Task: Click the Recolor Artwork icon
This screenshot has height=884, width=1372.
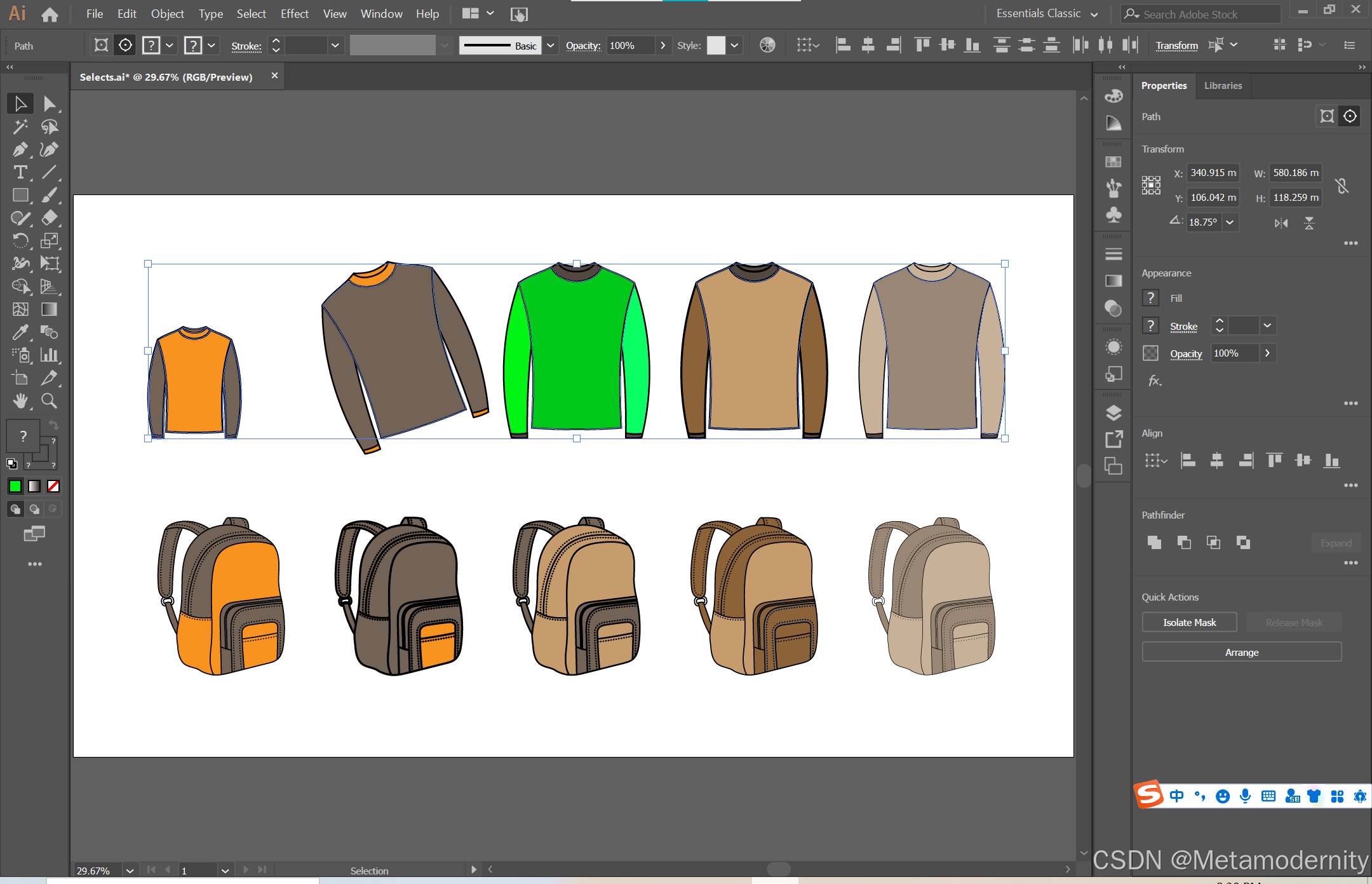Action: click(x=767, y=45)
